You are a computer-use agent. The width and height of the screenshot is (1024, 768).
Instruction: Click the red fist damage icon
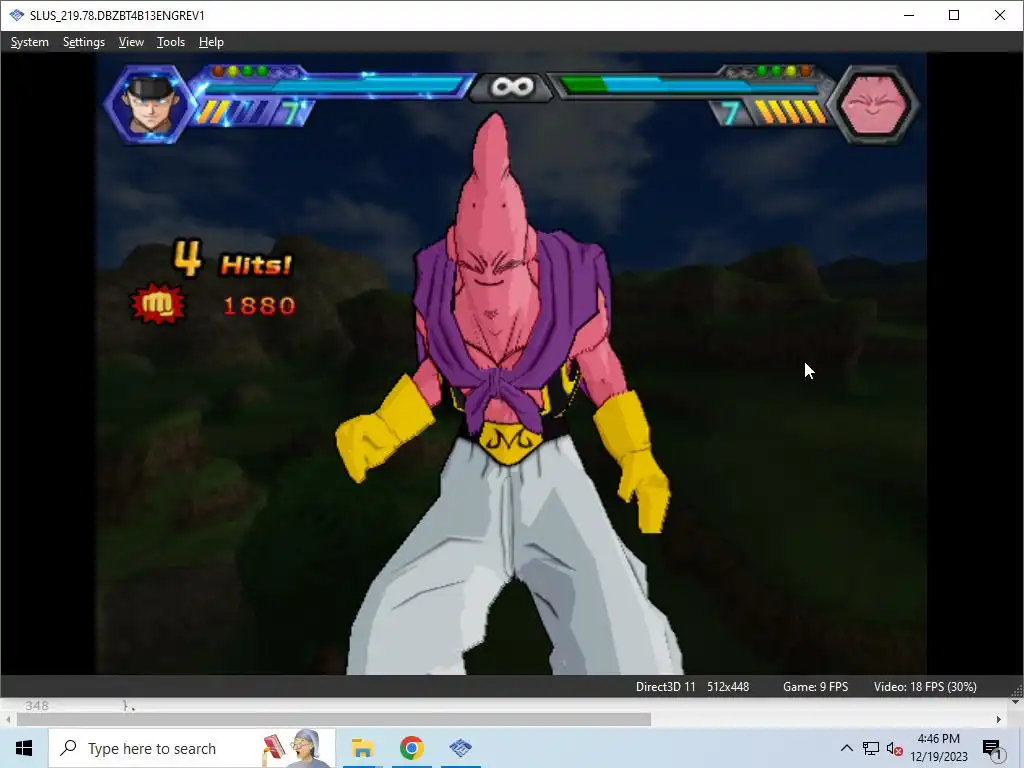(x=158, y=304)
